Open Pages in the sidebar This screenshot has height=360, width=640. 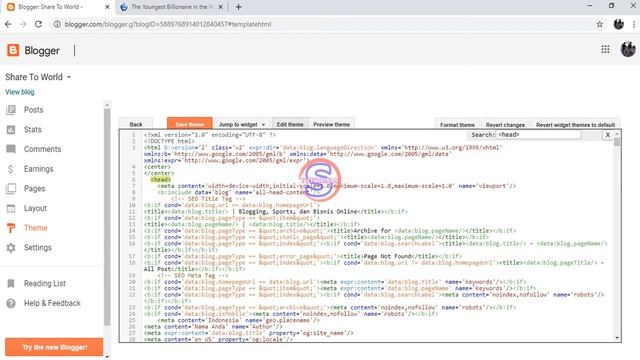click(x=34, y=189)
